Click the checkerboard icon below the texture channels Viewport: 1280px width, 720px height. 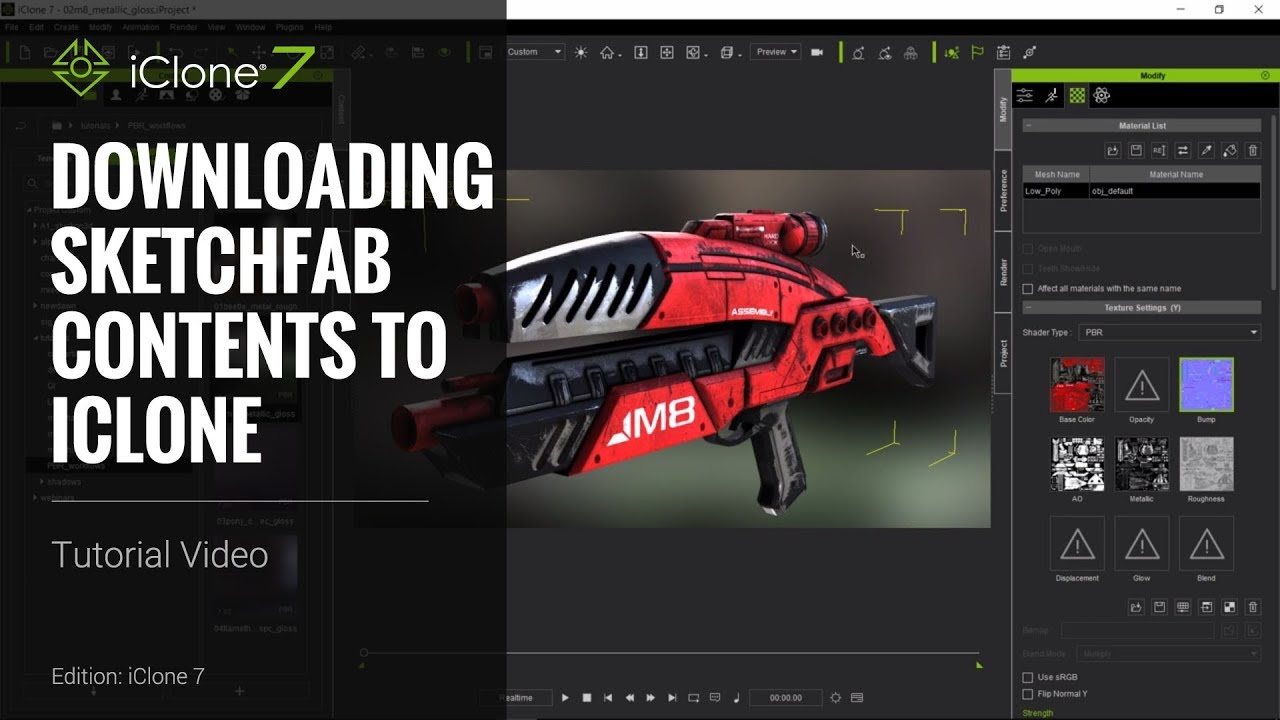[1229, 607]
